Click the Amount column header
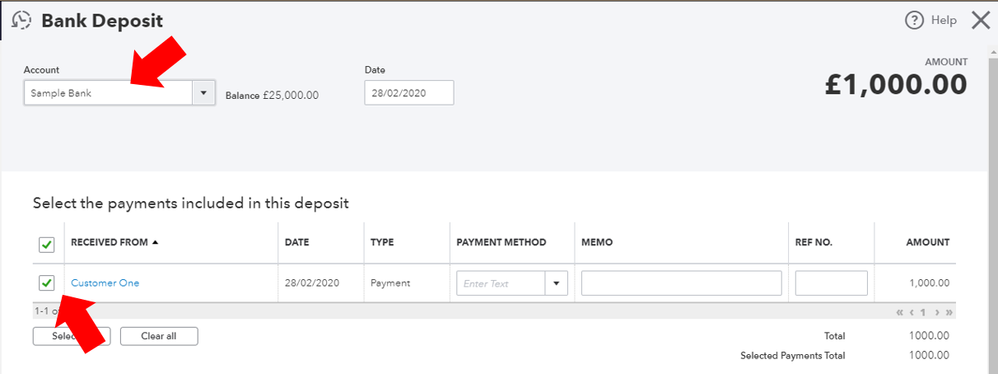This screenshot has height=374, width=998. pos(927,242)
